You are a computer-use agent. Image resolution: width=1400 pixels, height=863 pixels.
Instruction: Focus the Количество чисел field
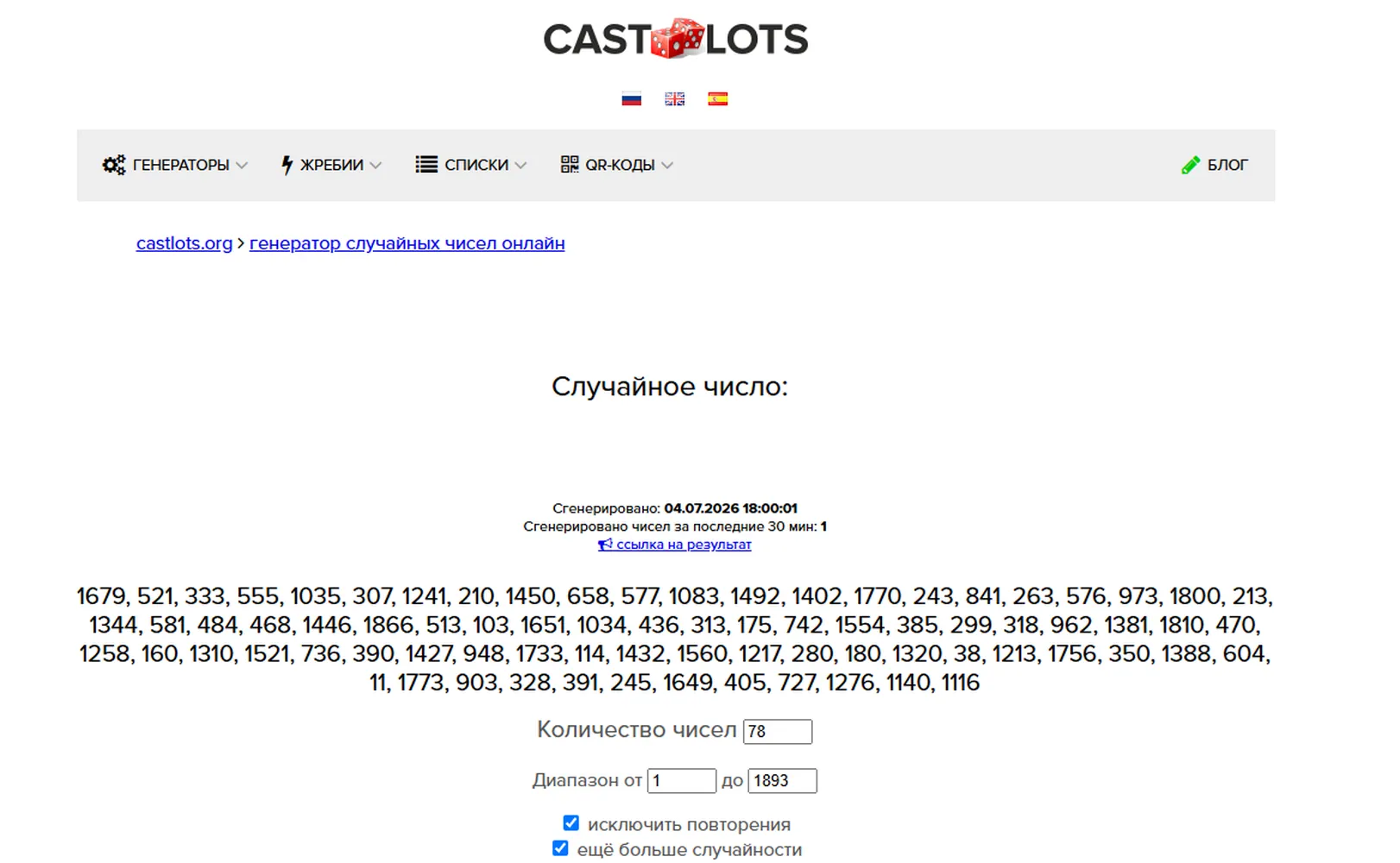click(778, 732)
